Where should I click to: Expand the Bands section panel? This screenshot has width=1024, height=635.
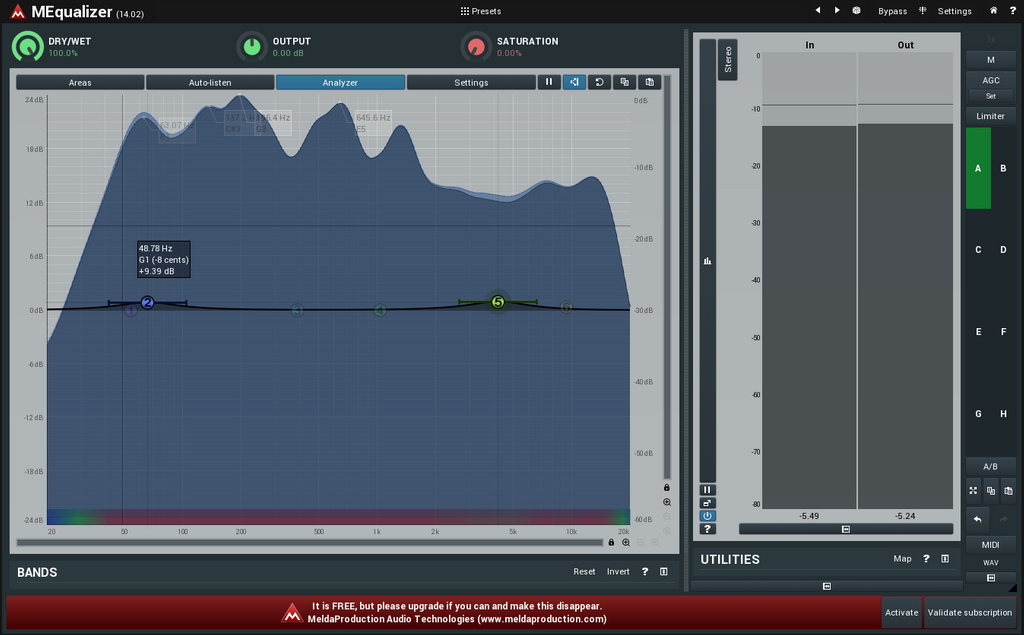click(664, 572)
